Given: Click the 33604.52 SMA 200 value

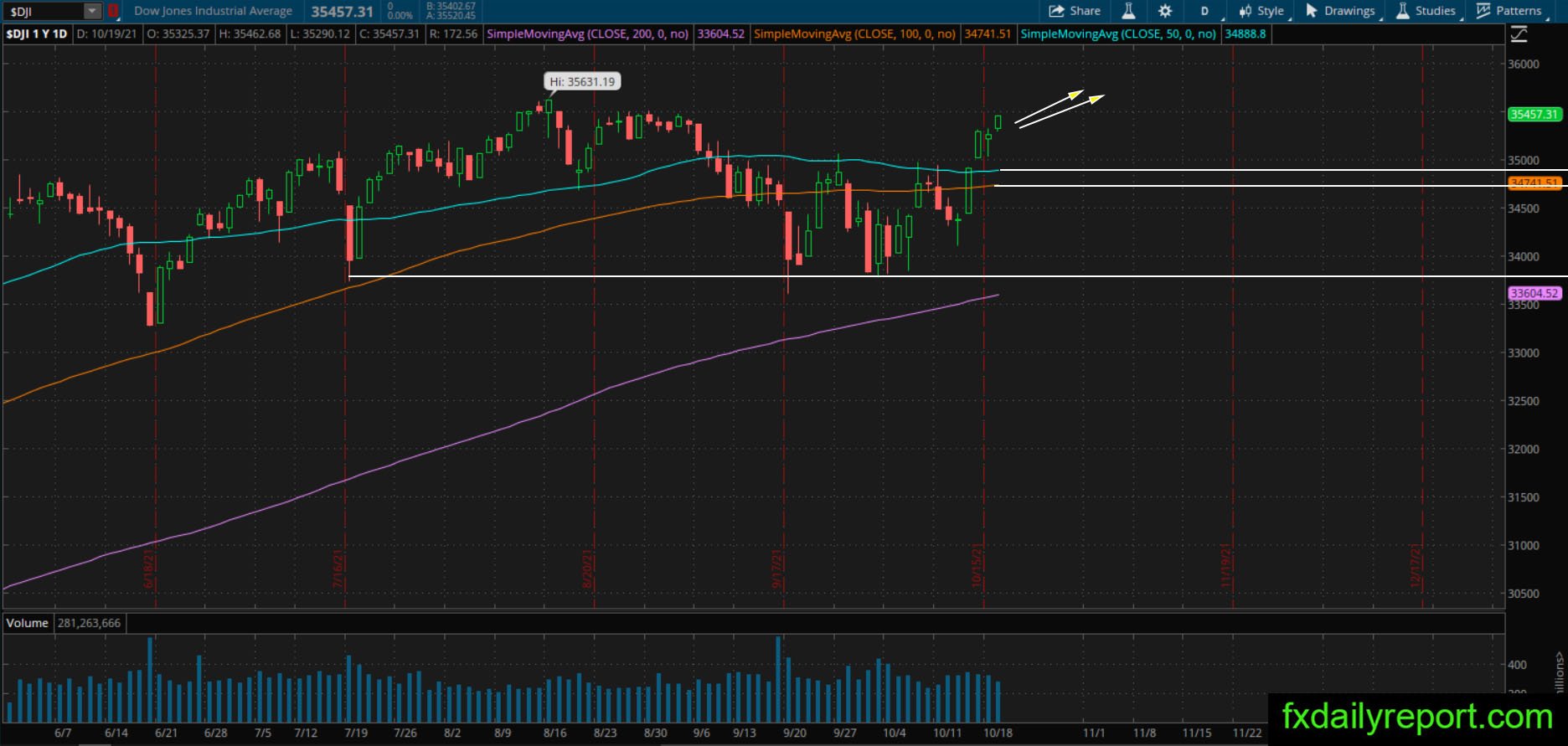Looking at the screenshot, I should point(721,34).
